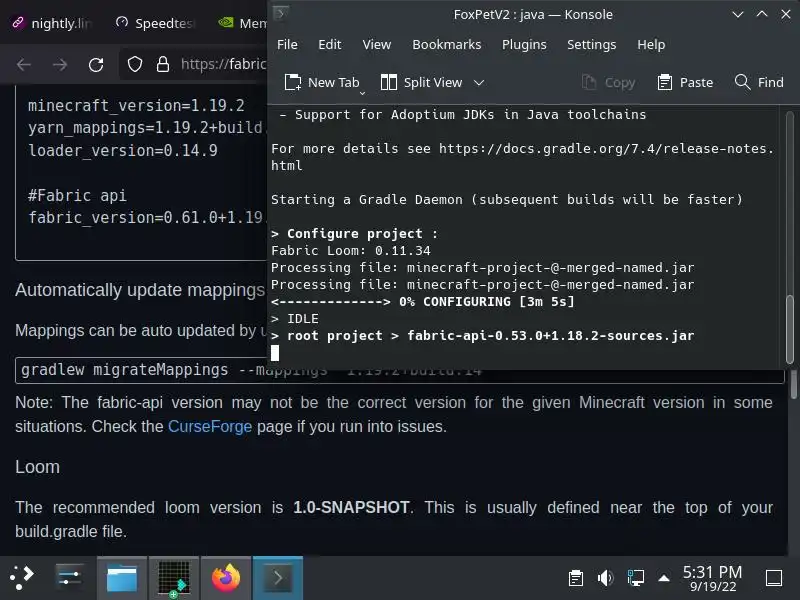Click the text 'minecraft_version=1.19.2'

(x=136, y=106)
